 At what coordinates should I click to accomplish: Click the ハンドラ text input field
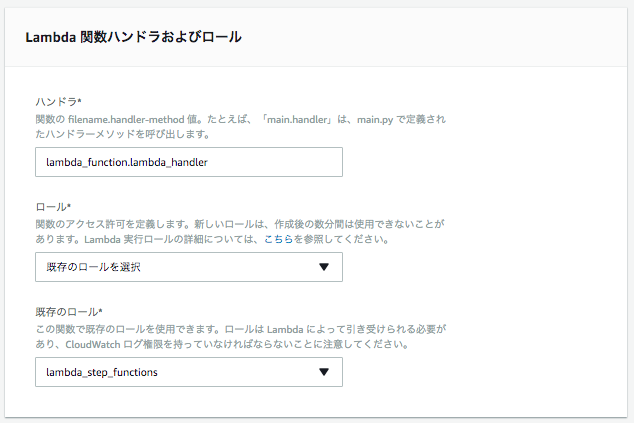(189, 162)
